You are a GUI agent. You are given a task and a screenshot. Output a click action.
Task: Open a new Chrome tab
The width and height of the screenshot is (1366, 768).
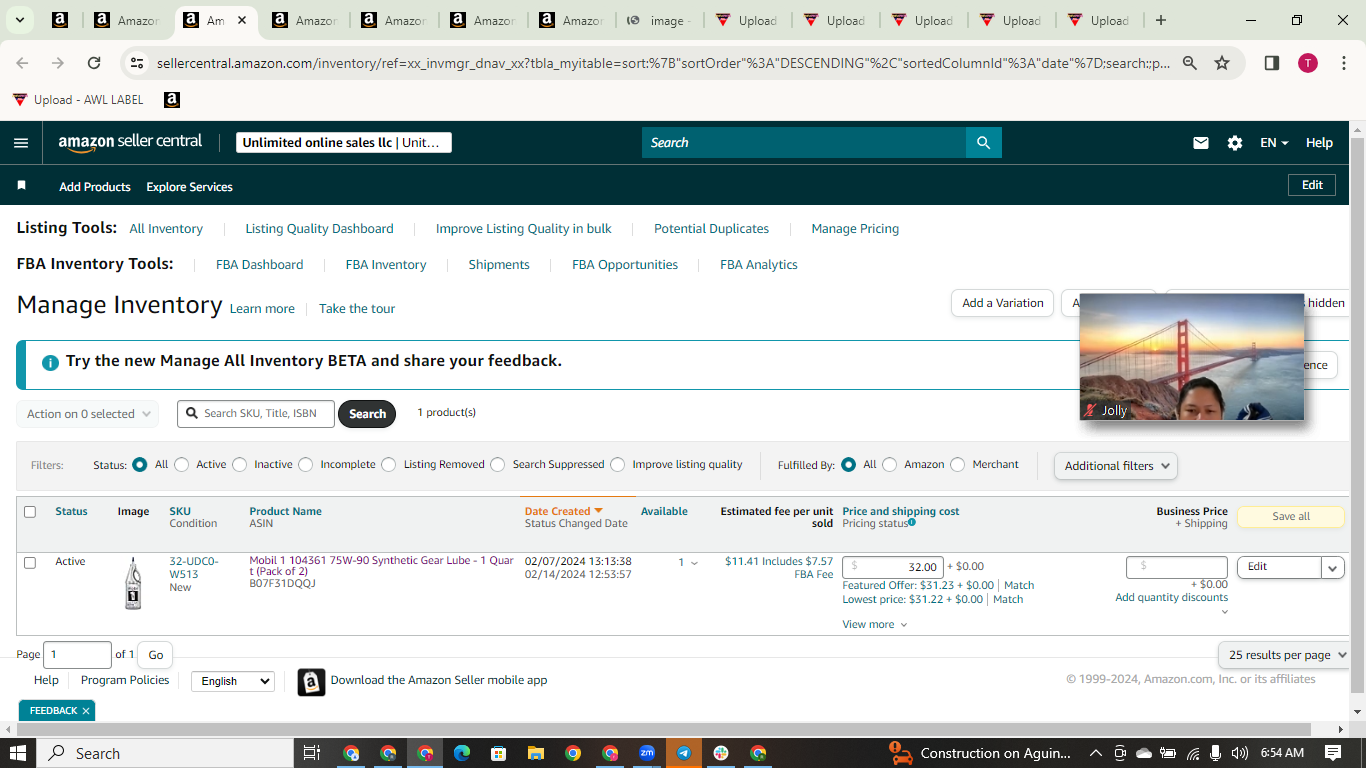pyautogui.click(x=1160, y=20)
